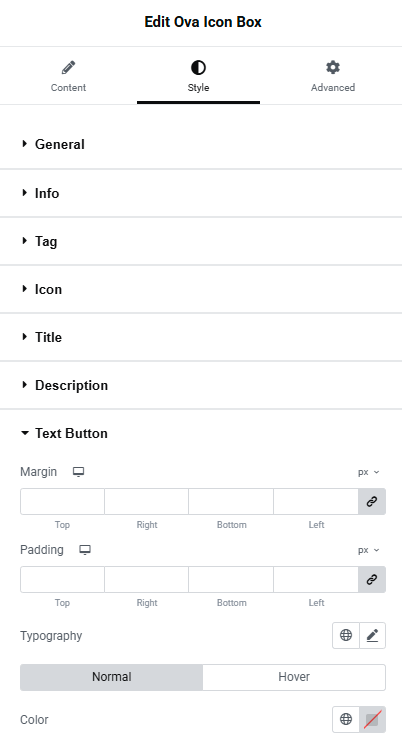The height and width of the screenshot is (753, 402).
Task: Open Typography global fonts globe icon
Action: (346, 635)
